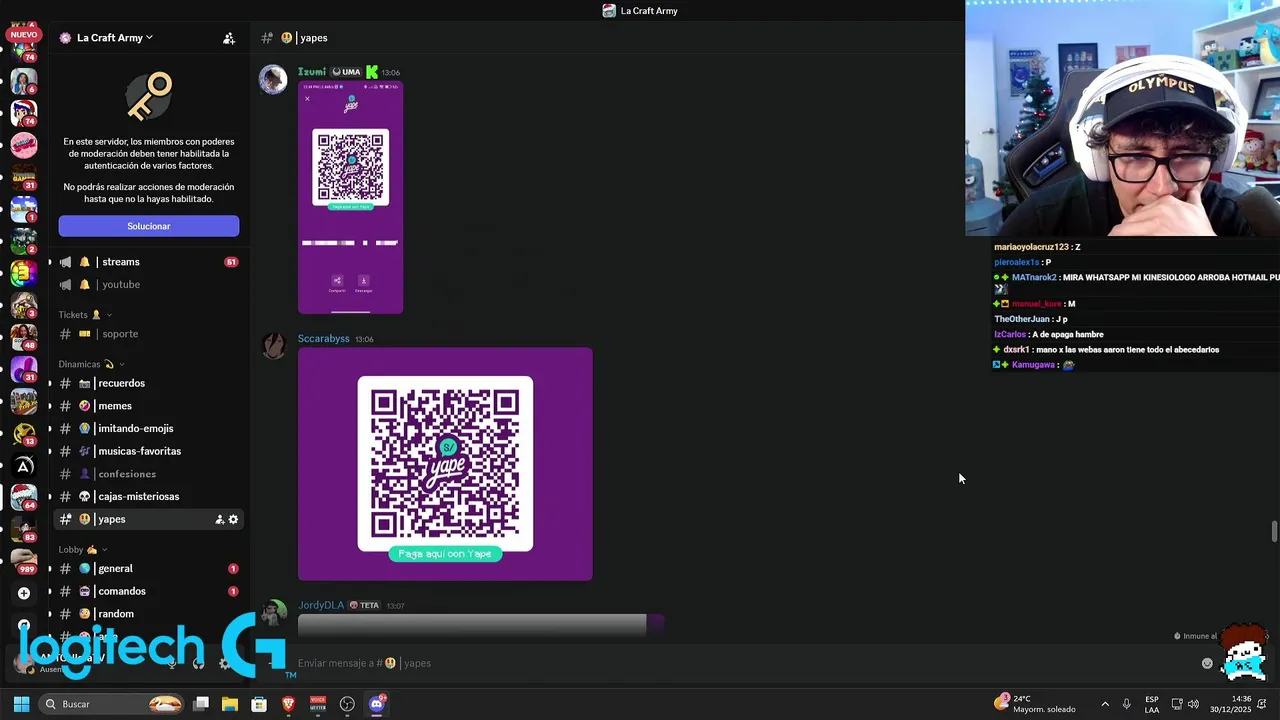Screen dimensions: 1280x720
Task: Open Izumi's Yape QR screenshot thumbnail
Action: pyautogui.click(x=350, y=197)
